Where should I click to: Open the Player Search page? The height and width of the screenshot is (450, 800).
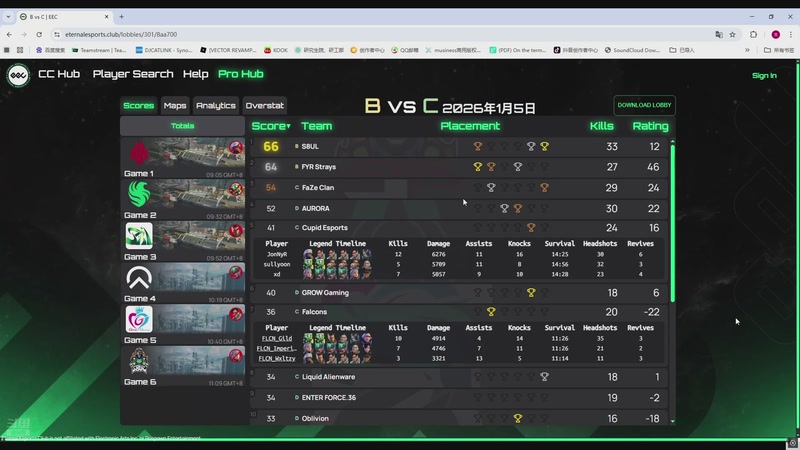coord(133,74)
